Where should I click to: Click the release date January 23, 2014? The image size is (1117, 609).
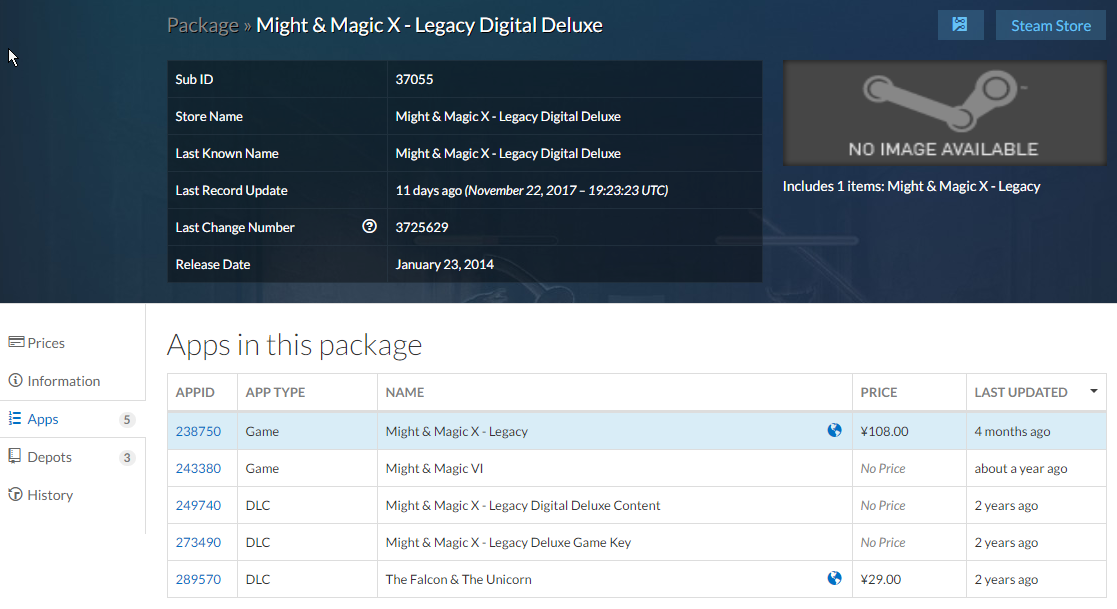[x=445, y=264]
